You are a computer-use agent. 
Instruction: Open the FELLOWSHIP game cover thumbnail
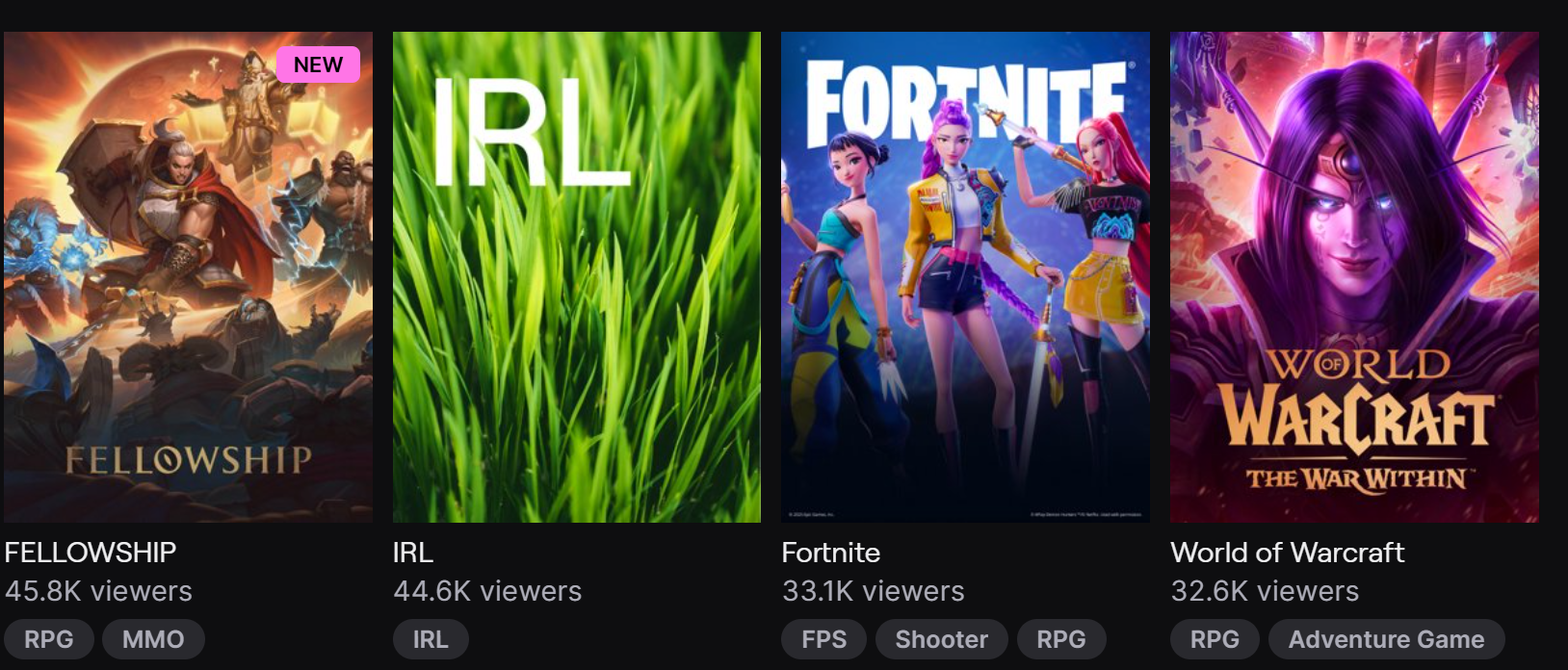[188, 277]
